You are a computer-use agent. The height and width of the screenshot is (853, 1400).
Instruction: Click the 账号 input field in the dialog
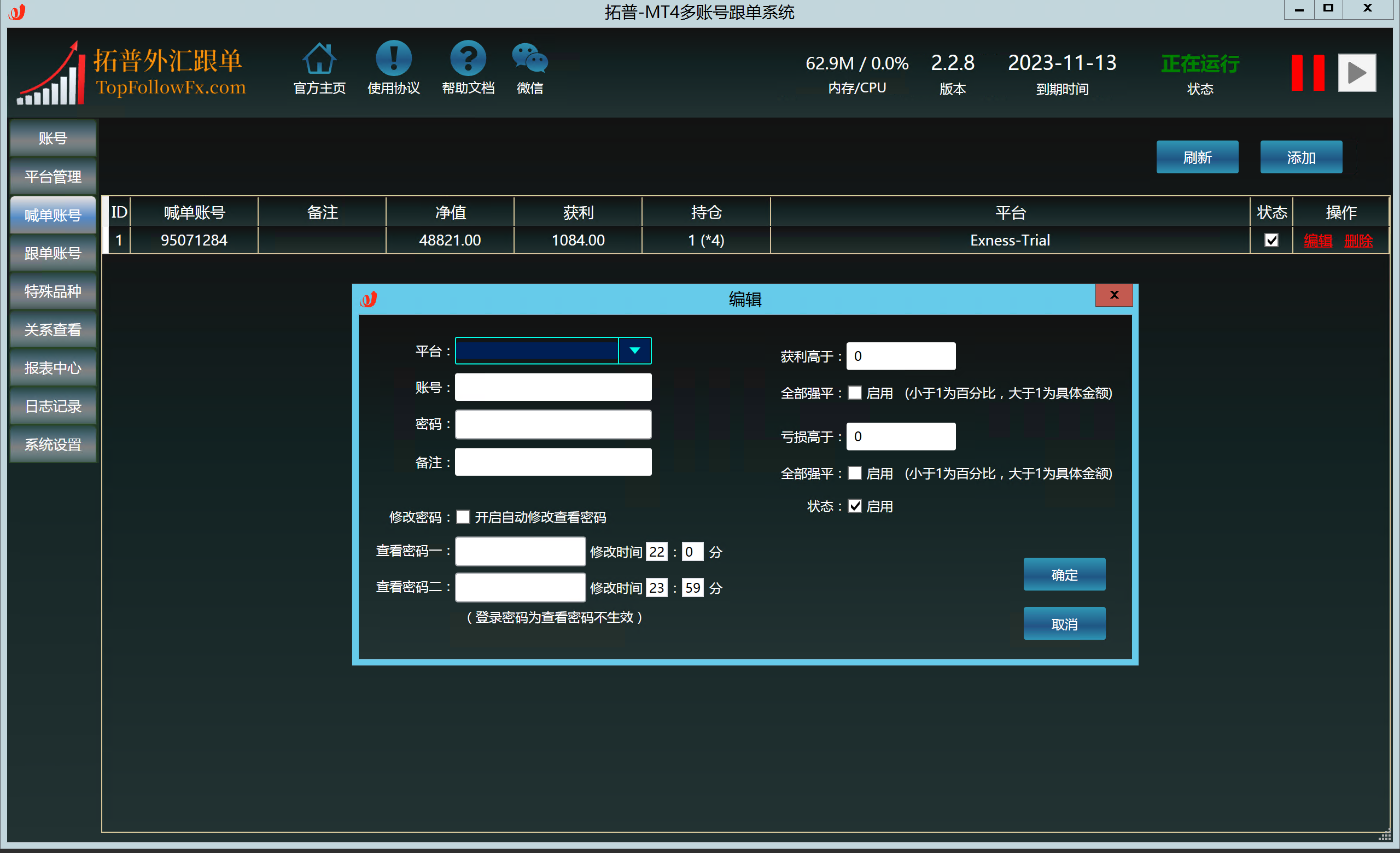(x=553, y=387)
